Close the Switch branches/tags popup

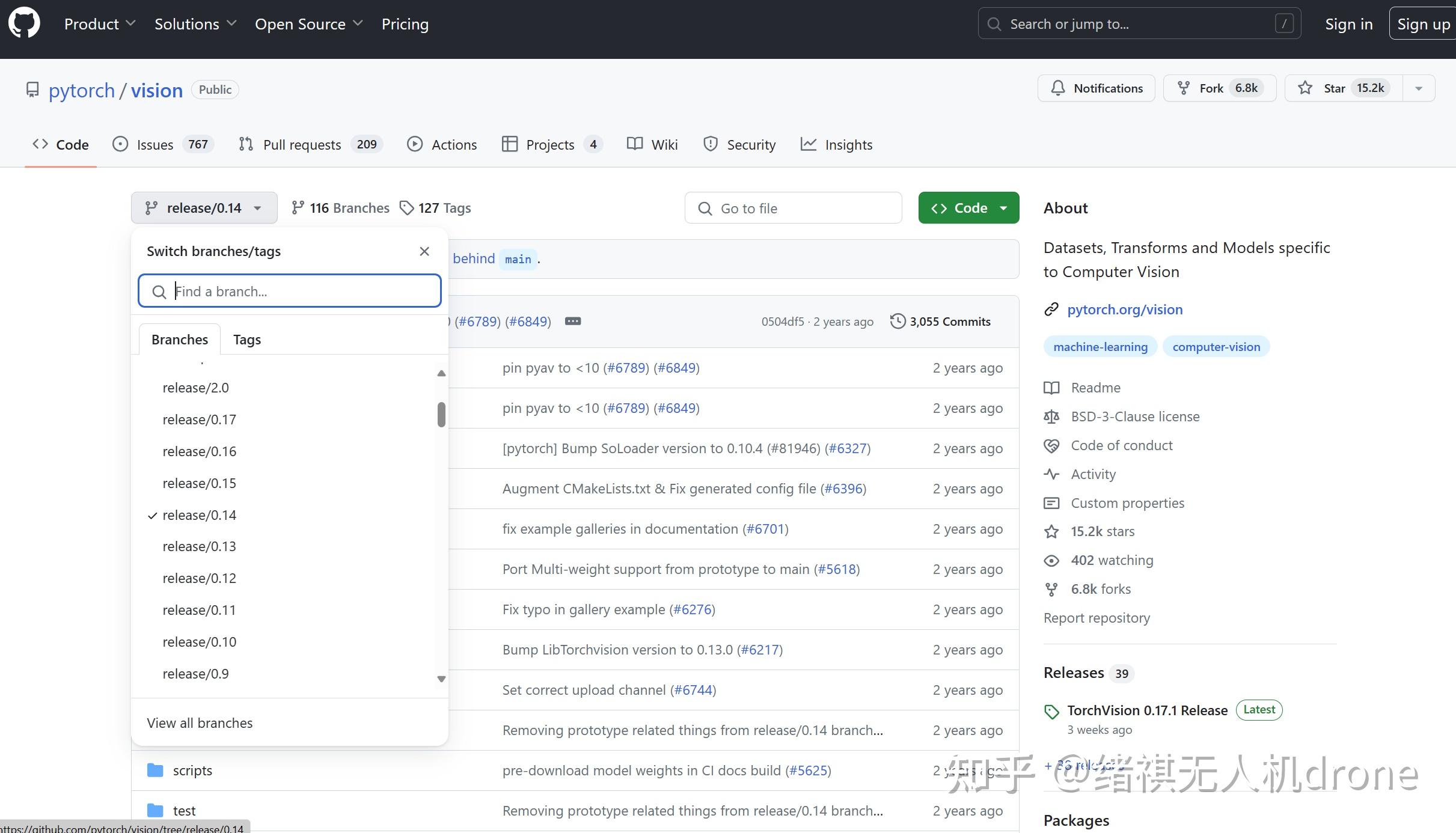click(424, 251)
